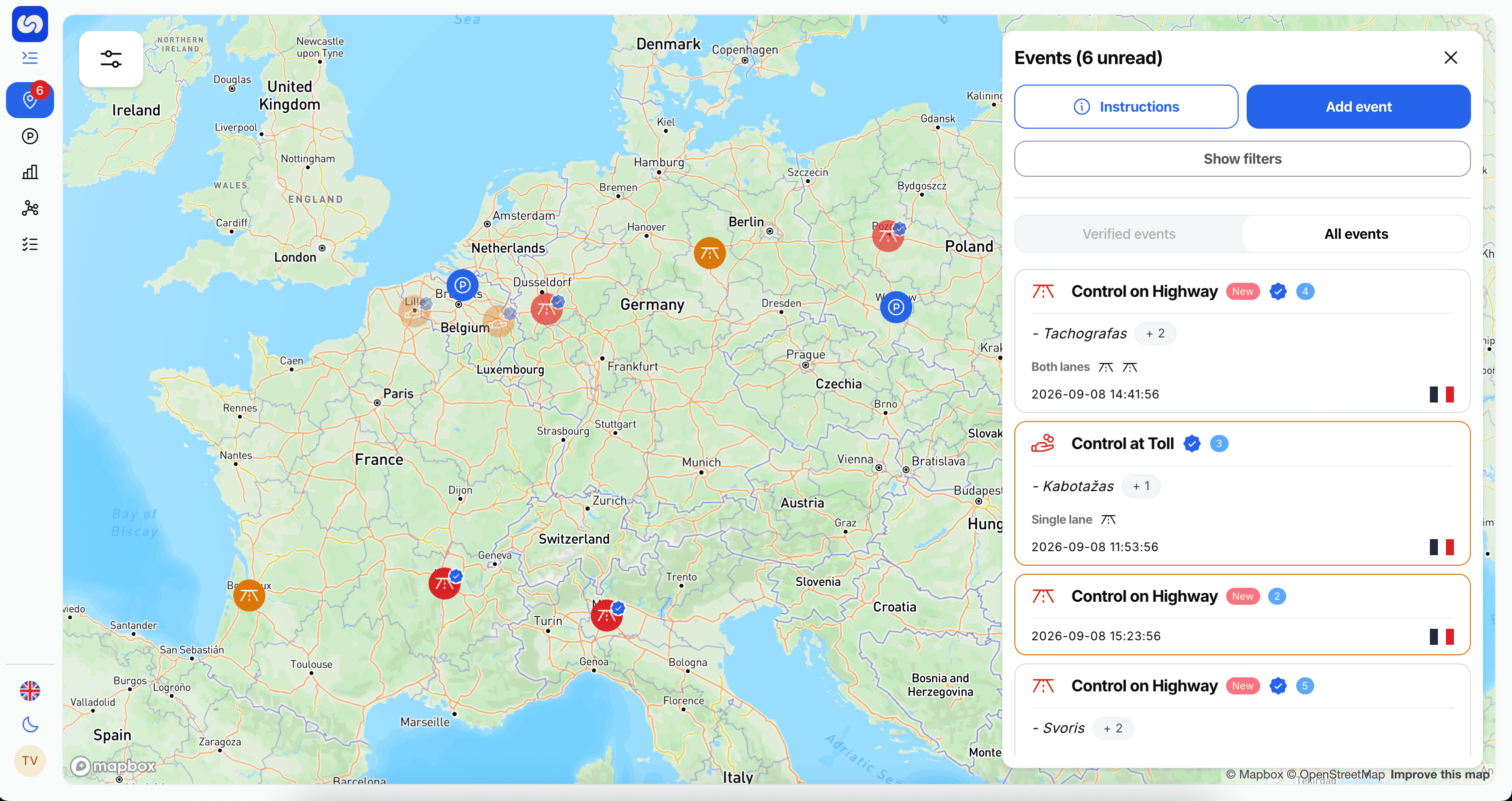Click the Instructions button
Image resolution: width=1512 pixels, height=801 pixels.
click(x=1126, y=107)
